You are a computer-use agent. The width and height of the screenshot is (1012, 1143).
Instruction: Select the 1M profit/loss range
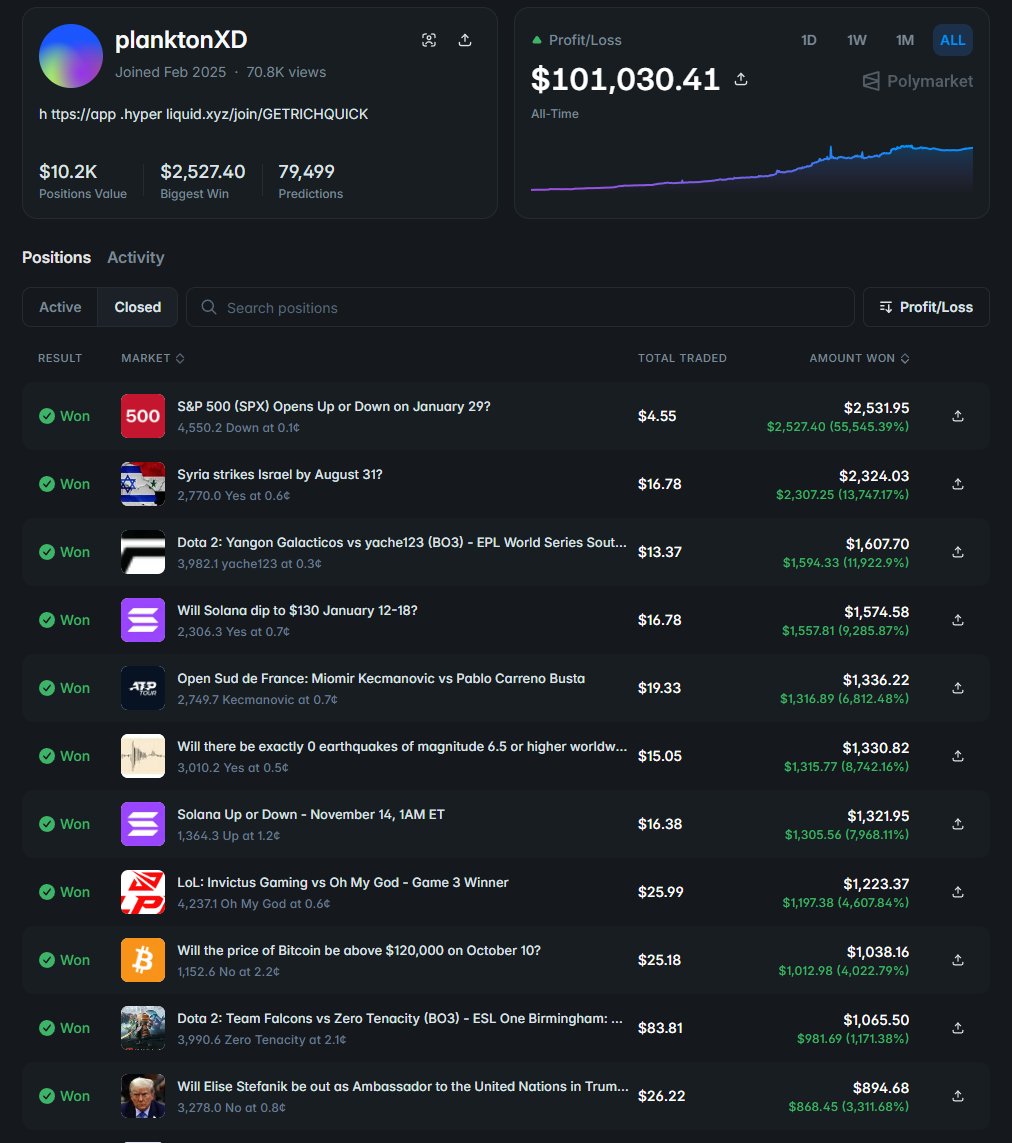tap(905, 40)
